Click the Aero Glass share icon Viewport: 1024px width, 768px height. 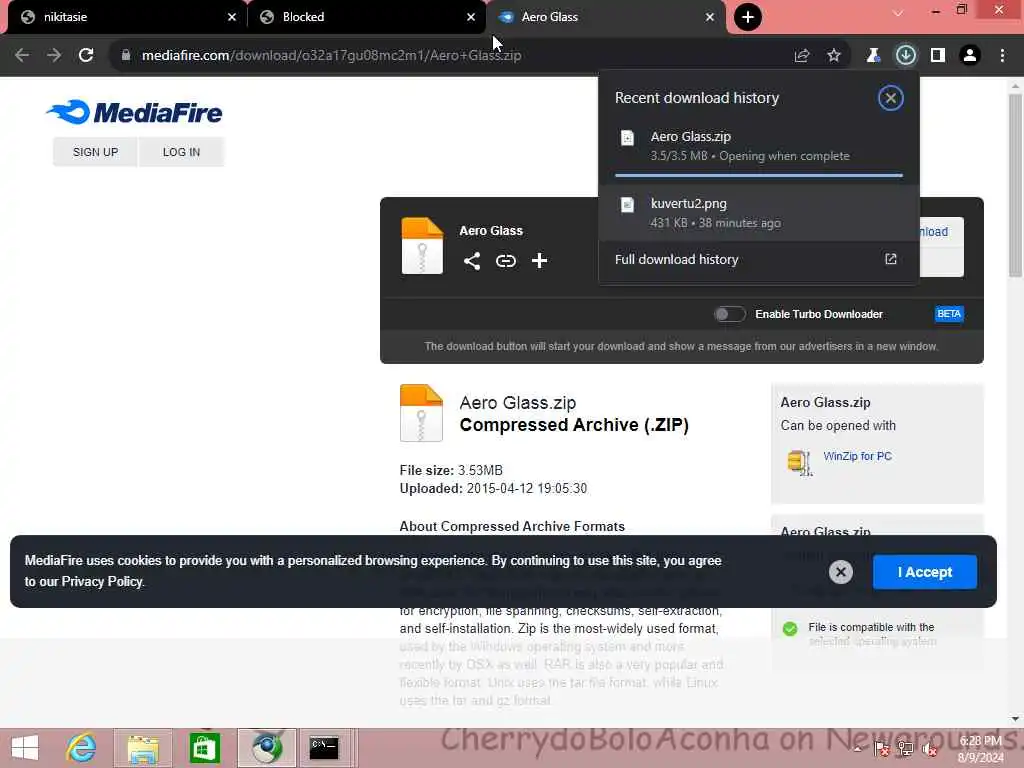(x=472, y=261)
